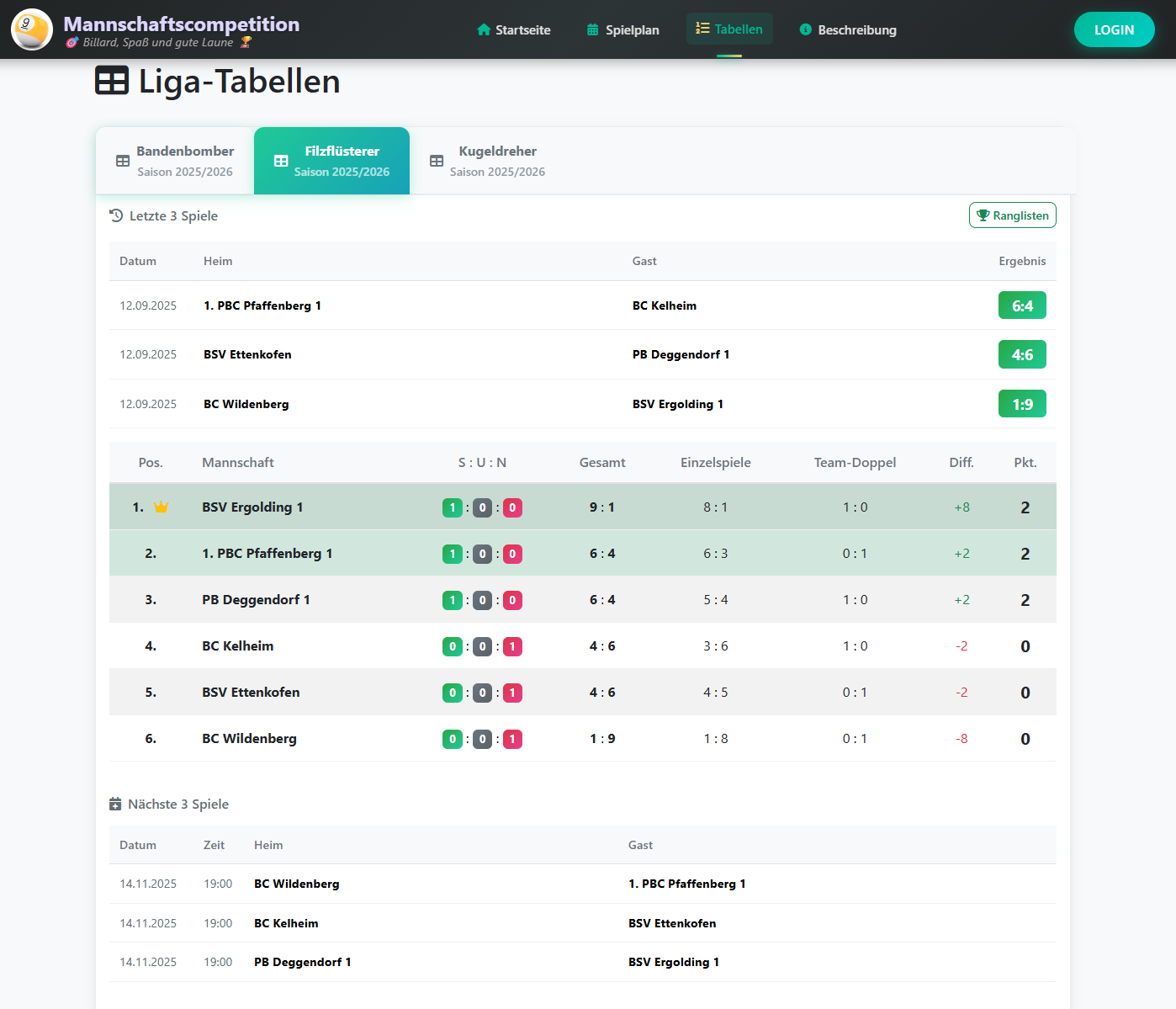
Task: Select the Filzflüsterer league tab
Action: coord(332,161)
